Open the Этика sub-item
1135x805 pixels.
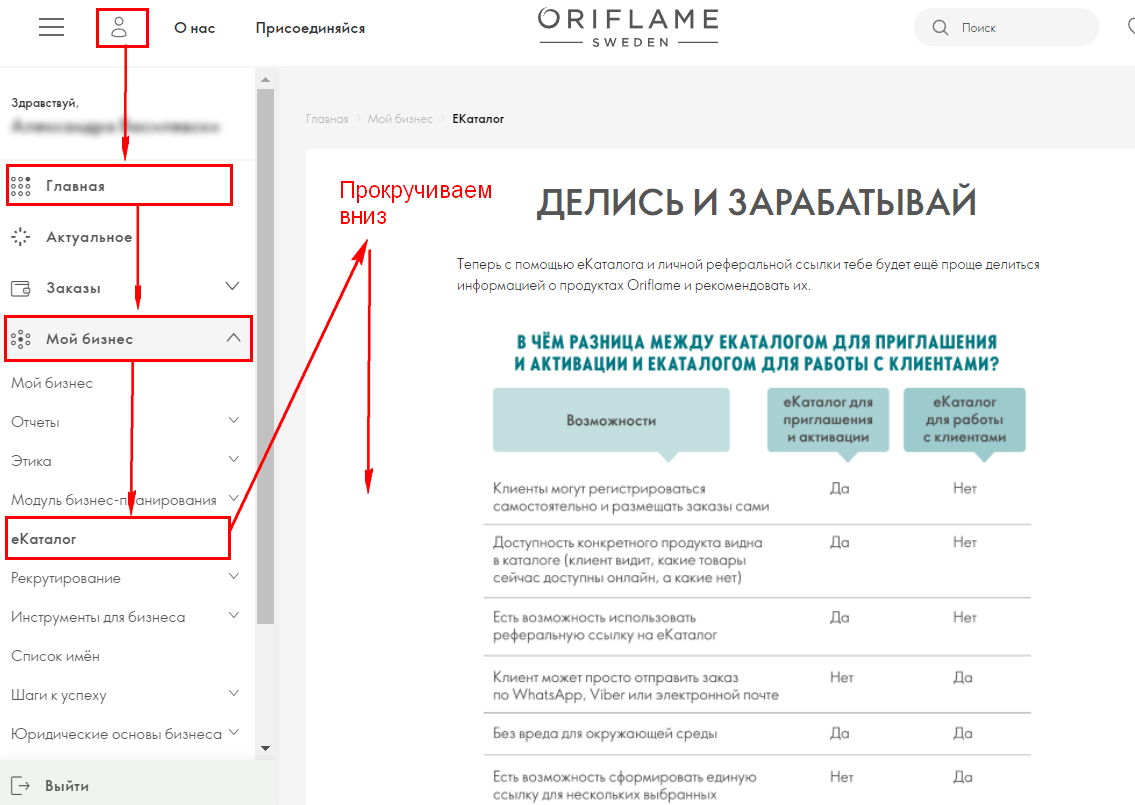(31, 461)
